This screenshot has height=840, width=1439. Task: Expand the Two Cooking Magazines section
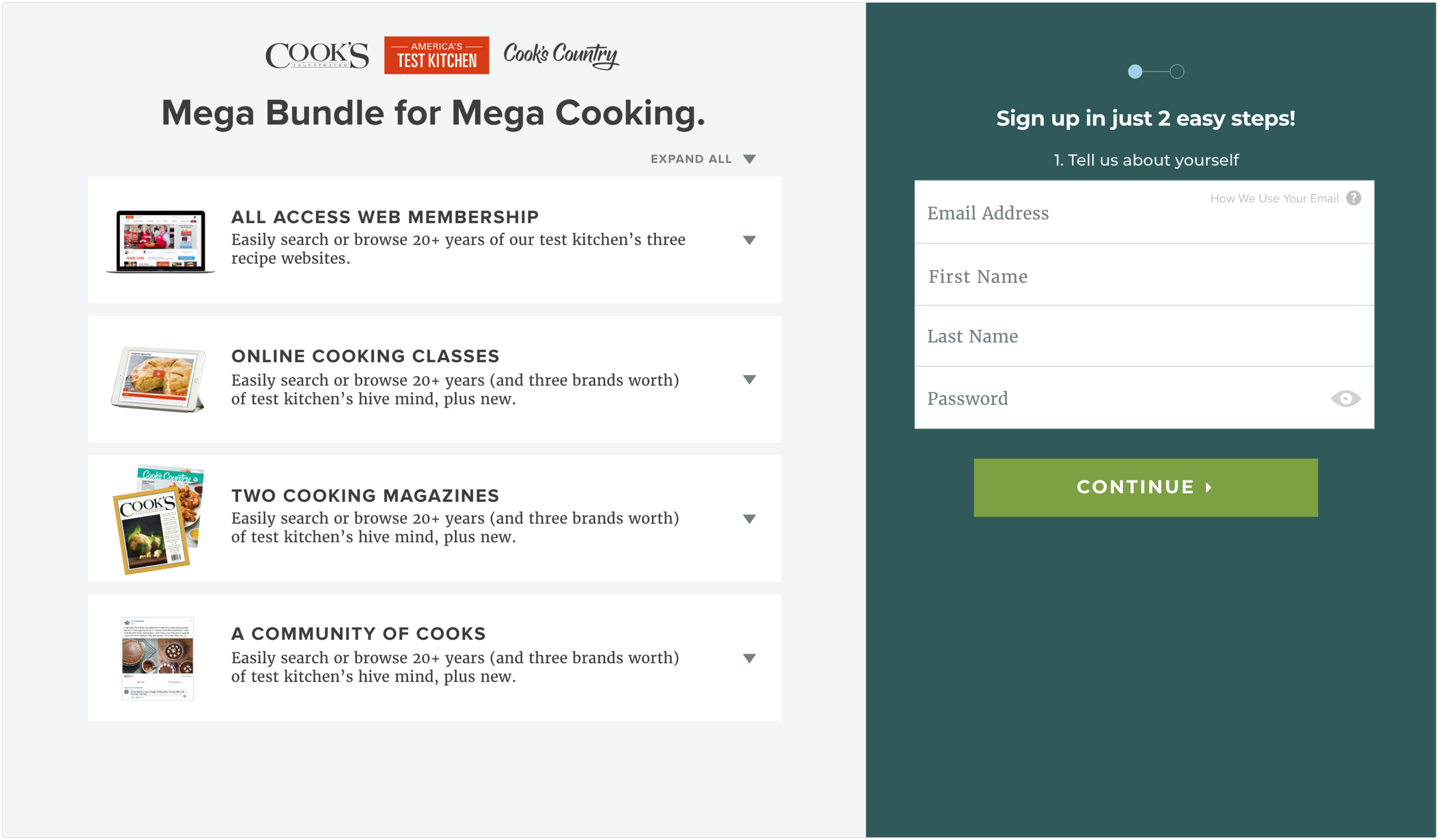[x=749, y=519]
